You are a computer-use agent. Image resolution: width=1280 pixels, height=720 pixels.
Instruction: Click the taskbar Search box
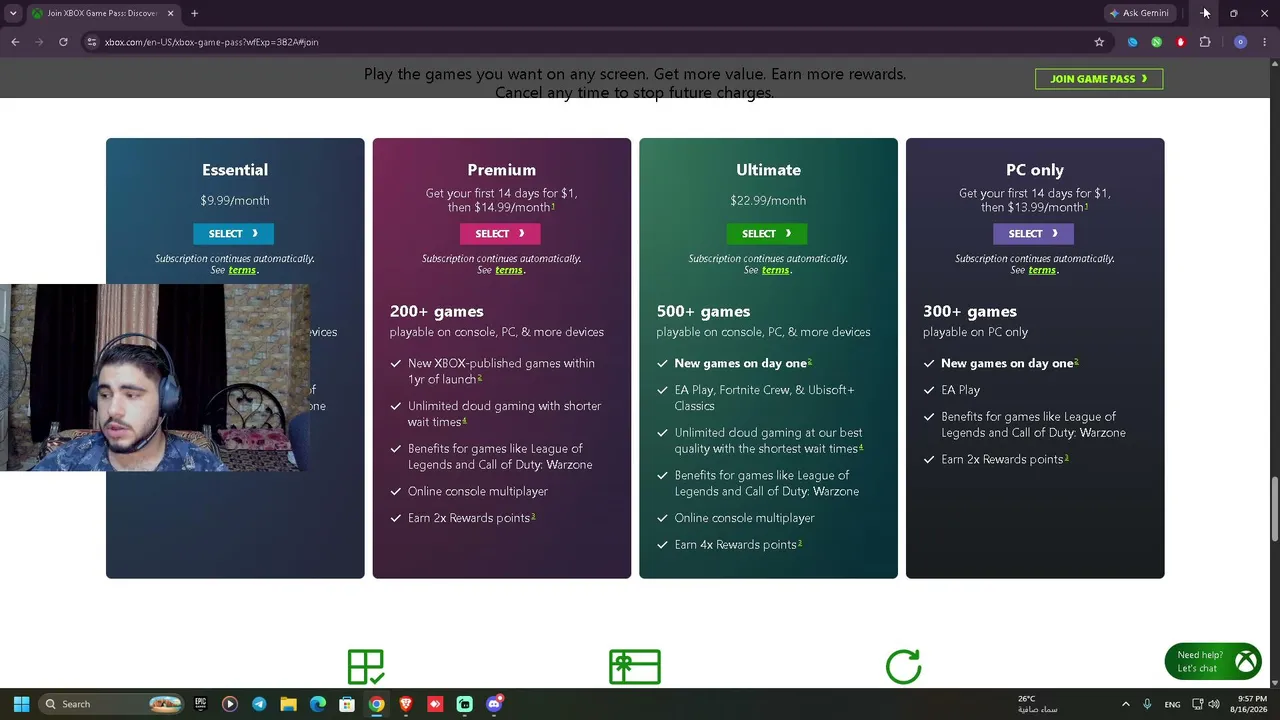point(112,704)
